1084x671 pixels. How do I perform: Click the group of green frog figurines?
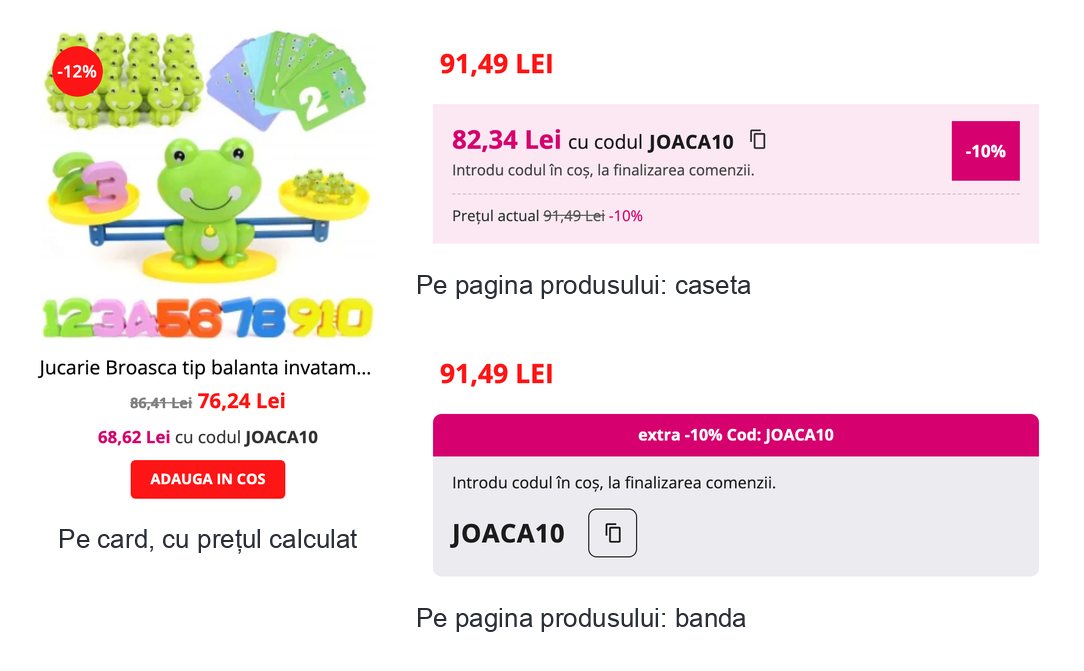tap(124, 81)
